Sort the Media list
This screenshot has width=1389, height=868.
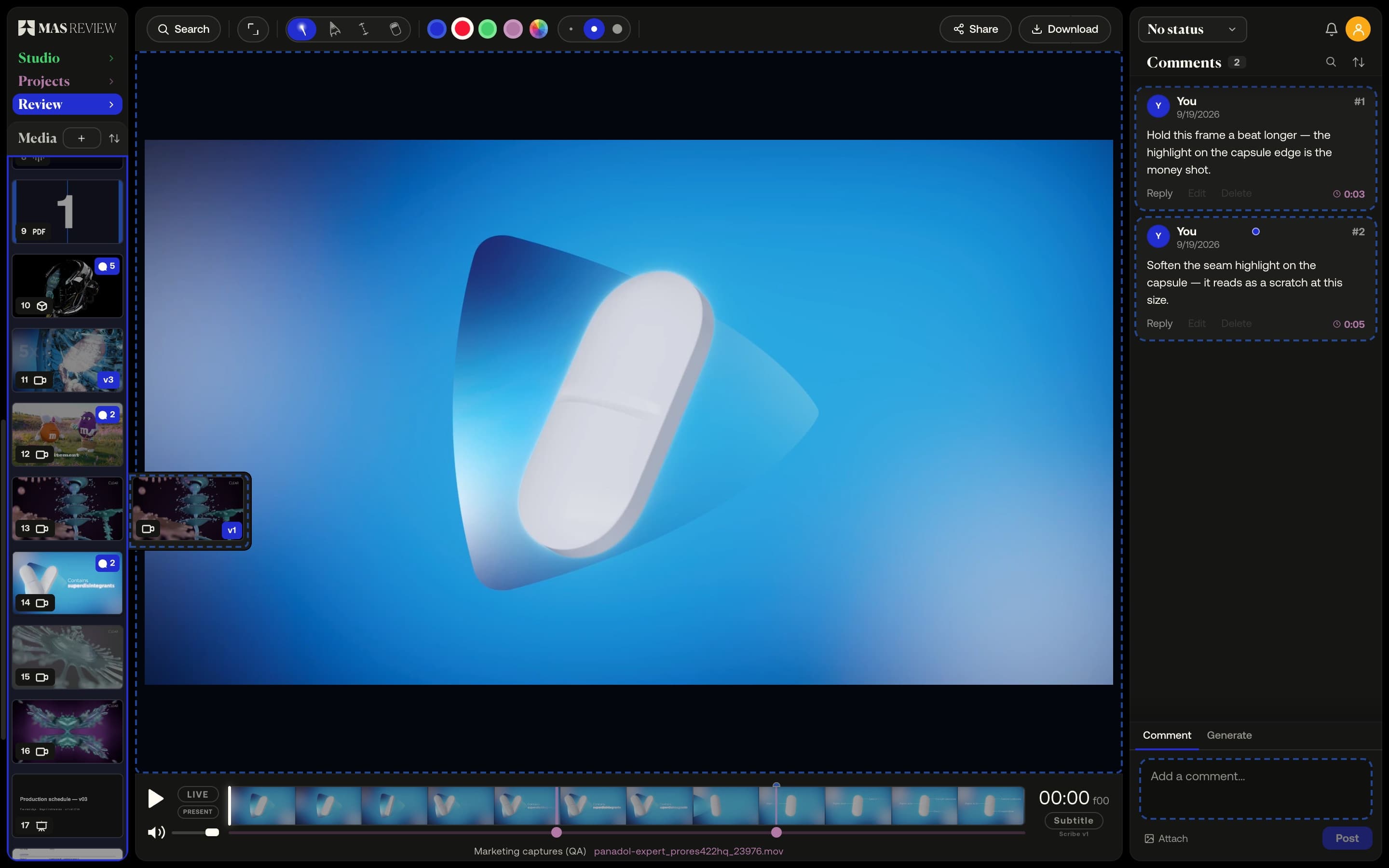click(114, 138)
